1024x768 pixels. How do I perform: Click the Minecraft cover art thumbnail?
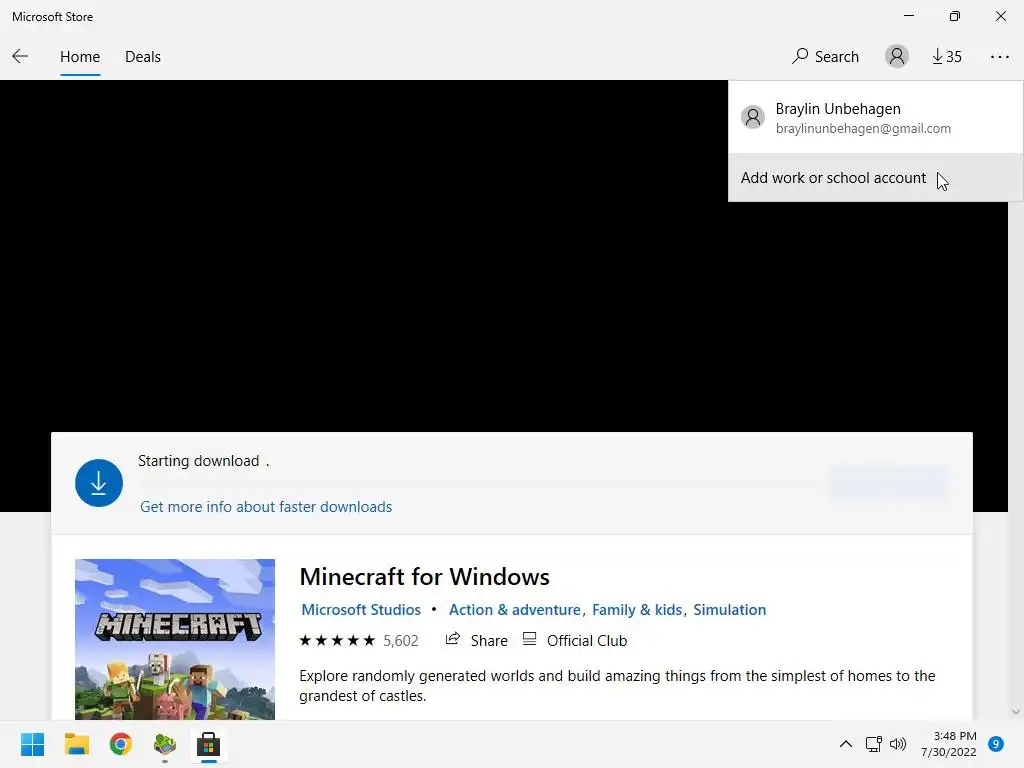tap(175, 639)
